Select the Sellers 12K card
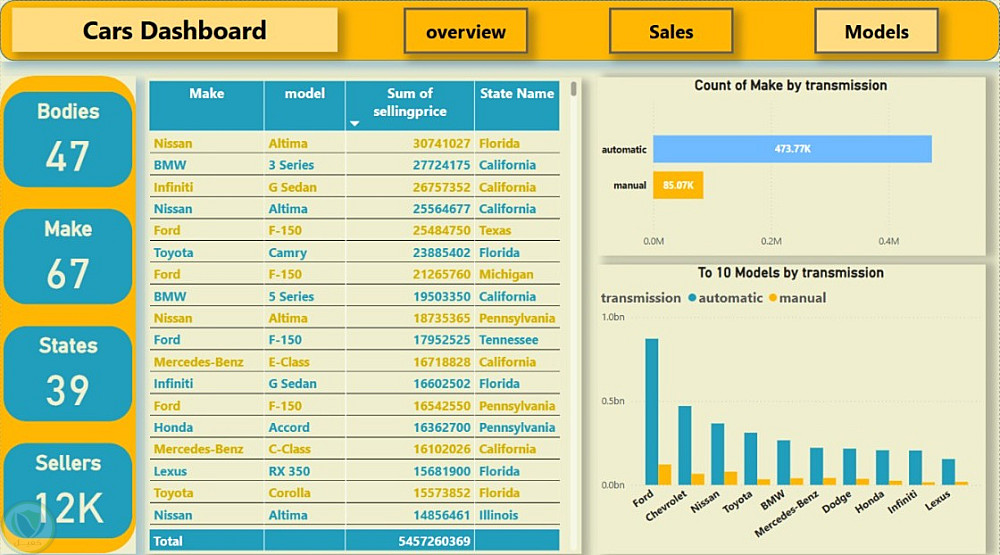Screen dimensions: 1000x555 click(x=68, y=491)
